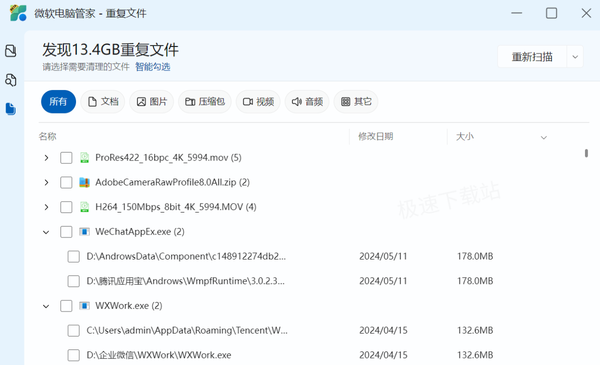Select the WXWork.exe (2) row name

click(x=129, y=306)
